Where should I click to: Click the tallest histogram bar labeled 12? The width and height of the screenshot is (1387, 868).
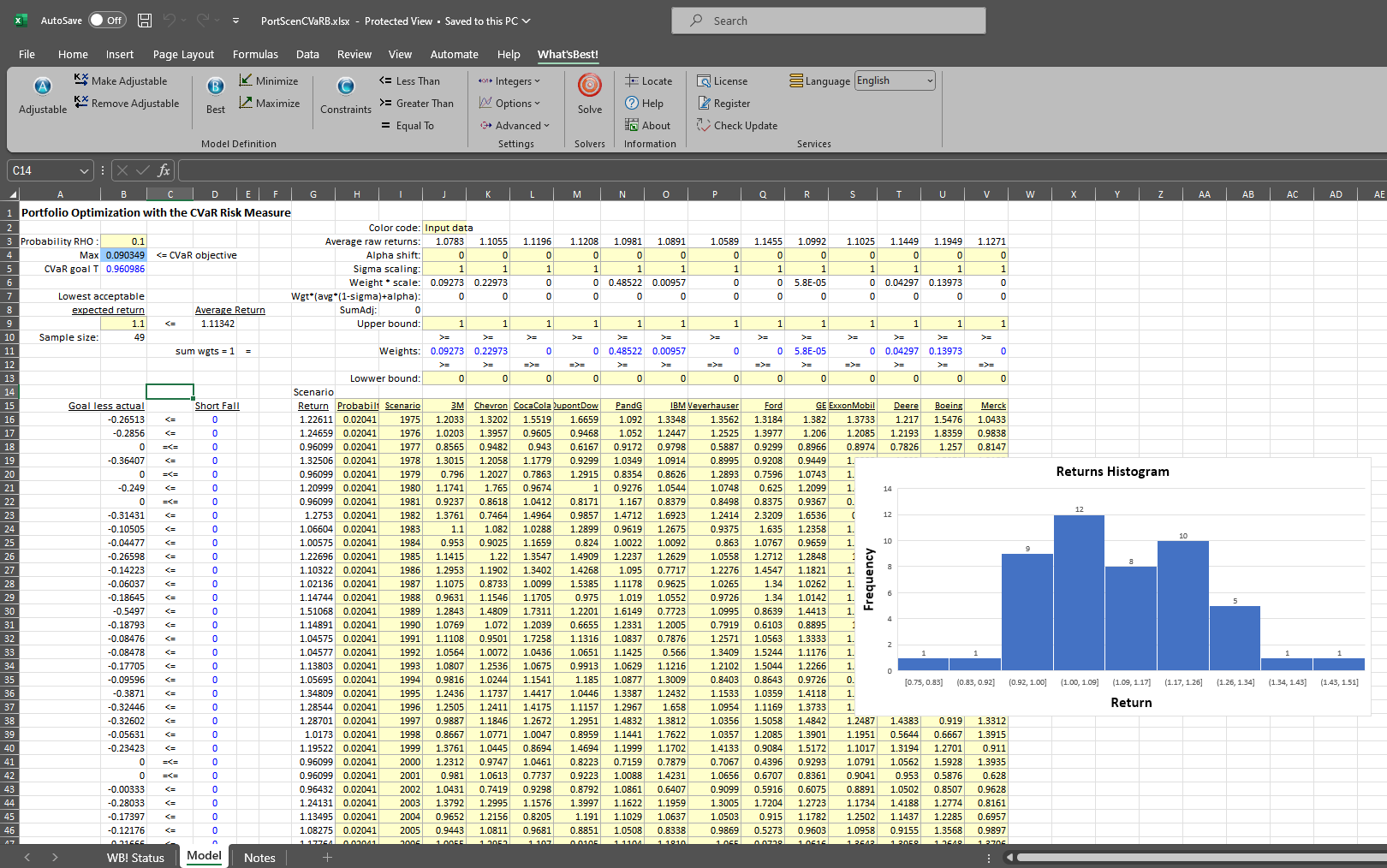coord(1079,592)
